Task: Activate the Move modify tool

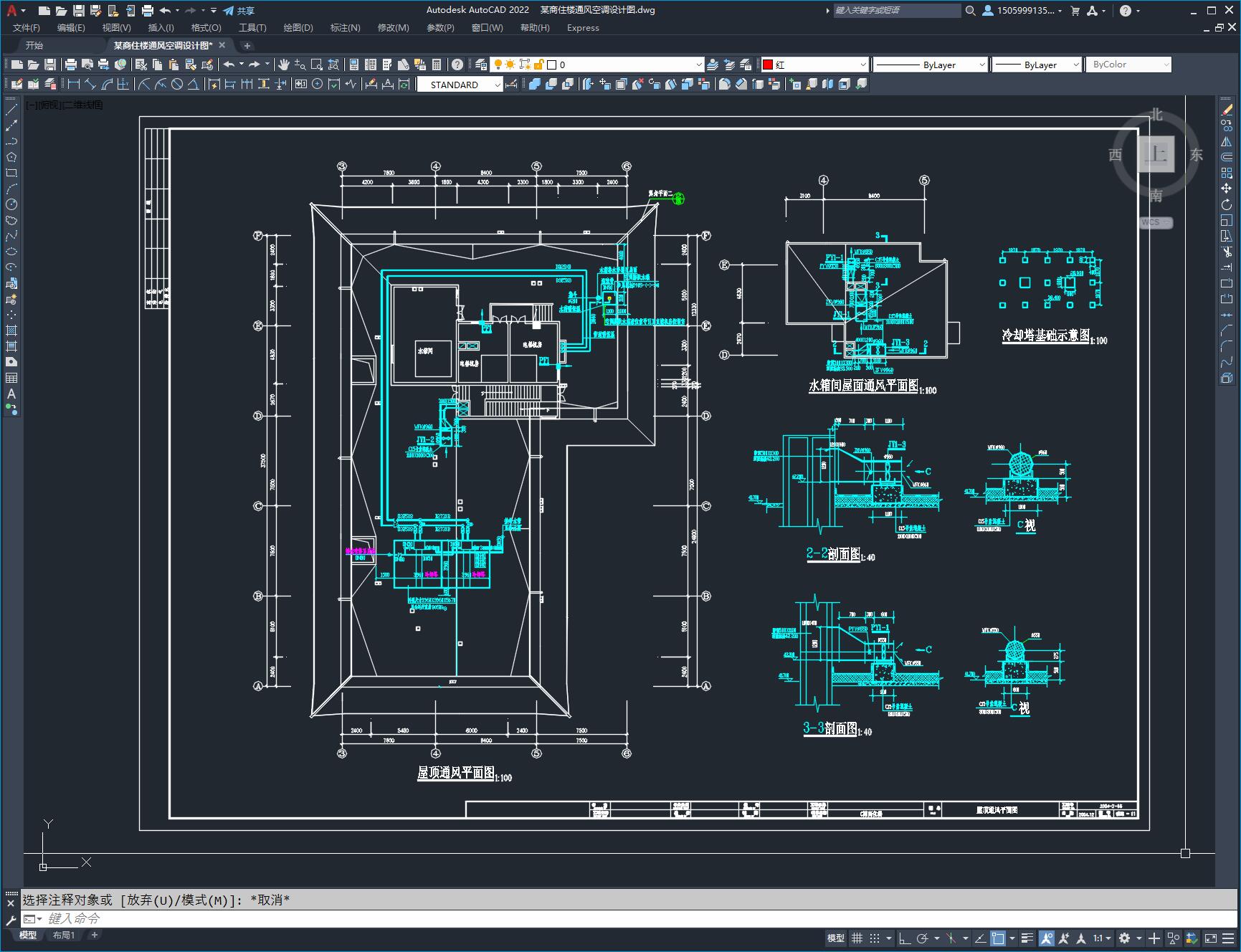Action: (x=1227, y=189)
